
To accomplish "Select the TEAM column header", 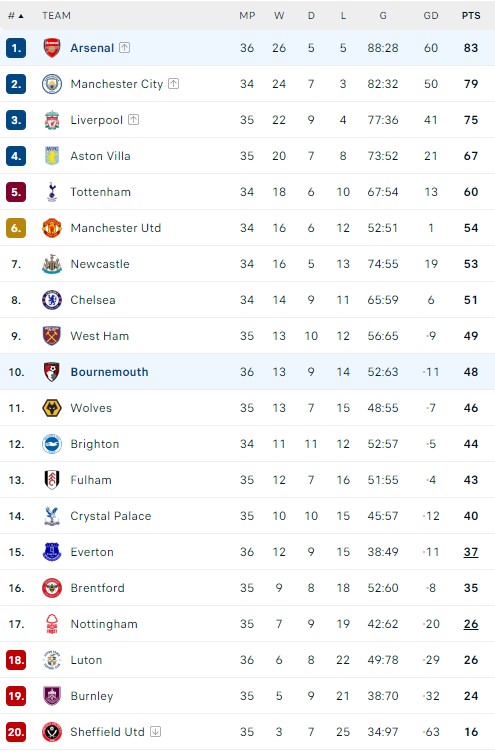I will point(56,15).
